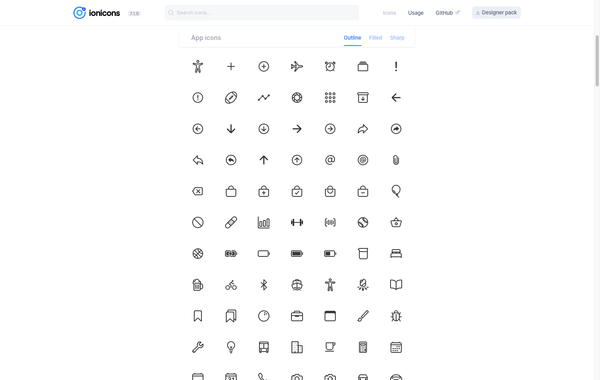This screenshot has width=600, height=380.
Task: Select the accessibility person icon
Action: click(197, 66)
